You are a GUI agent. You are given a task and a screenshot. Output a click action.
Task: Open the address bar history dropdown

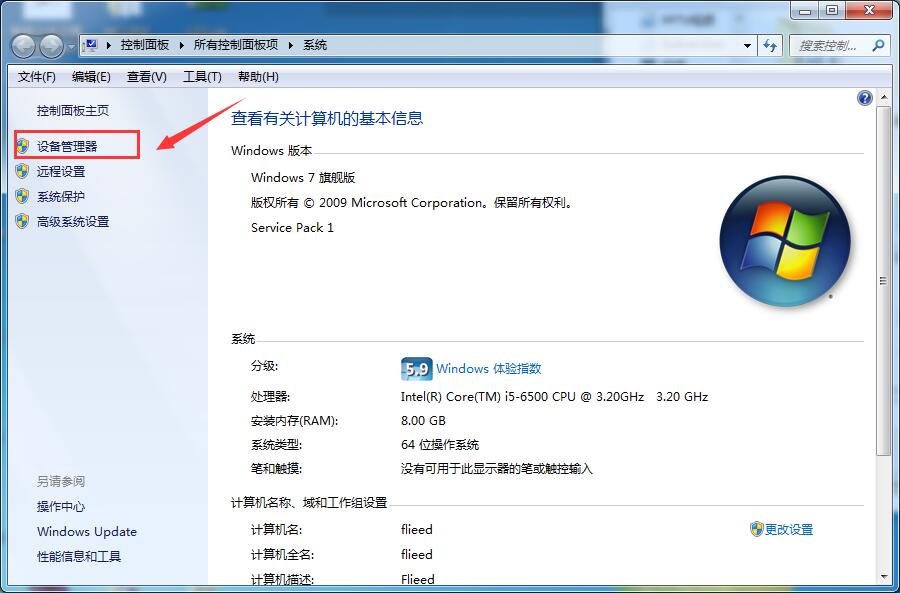tap(747, 45)
